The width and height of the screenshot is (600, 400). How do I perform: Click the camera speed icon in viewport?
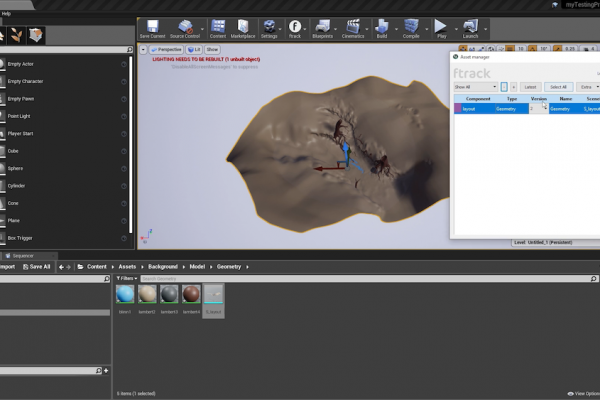click(x=587, y=49)
